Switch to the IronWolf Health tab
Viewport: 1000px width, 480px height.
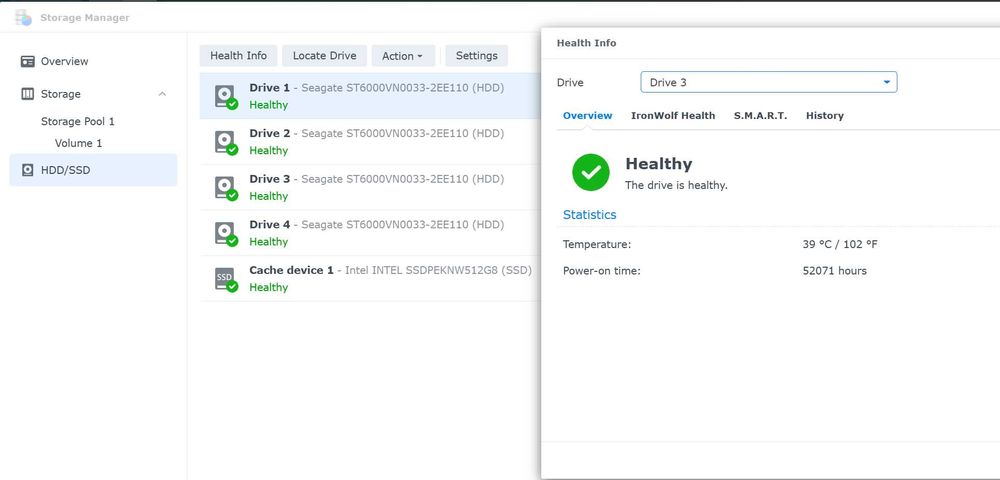pyautogui.click(x=673, y=115)
